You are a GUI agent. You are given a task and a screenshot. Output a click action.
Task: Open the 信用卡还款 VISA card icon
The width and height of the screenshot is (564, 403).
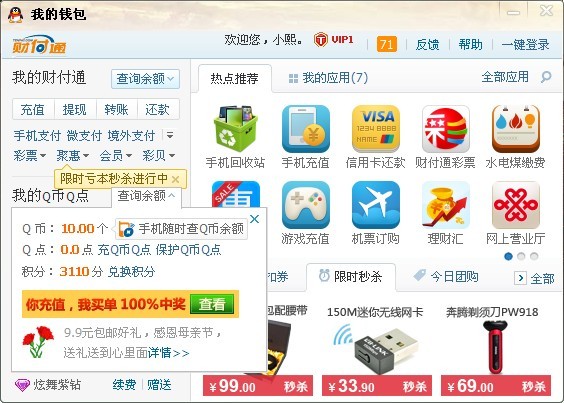click(376, 129)
